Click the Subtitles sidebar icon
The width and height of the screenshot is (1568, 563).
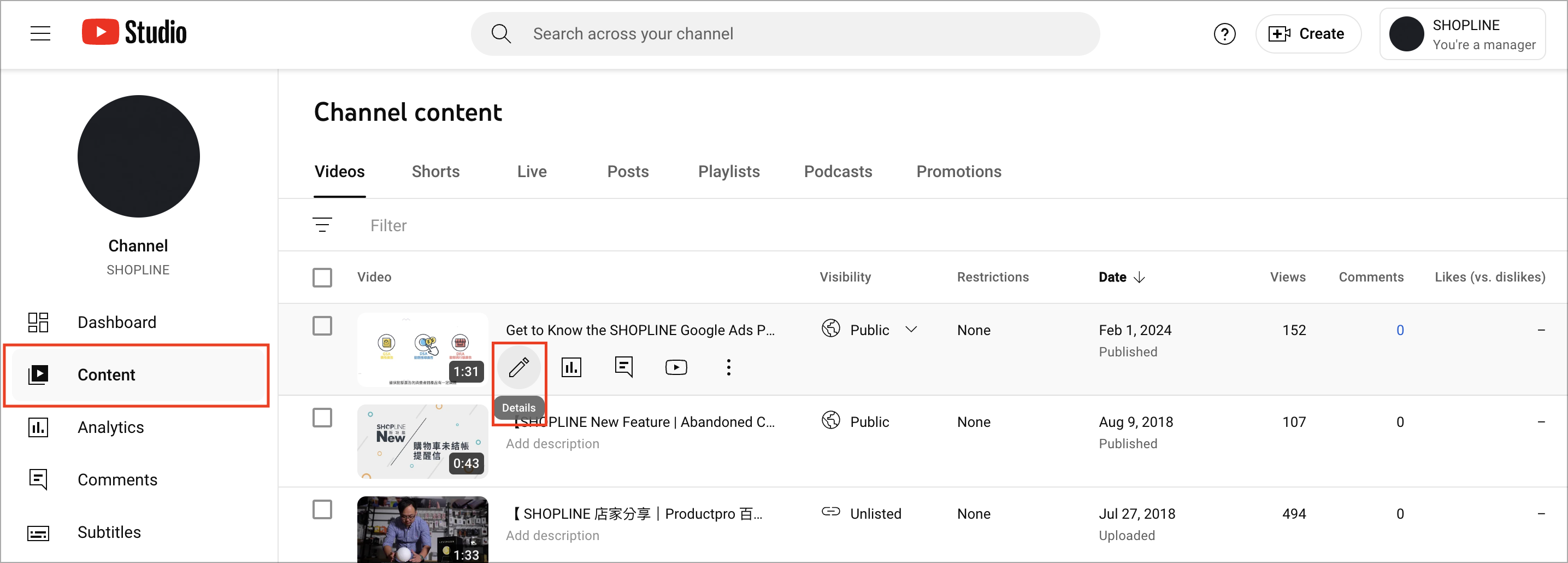point(38,533)
